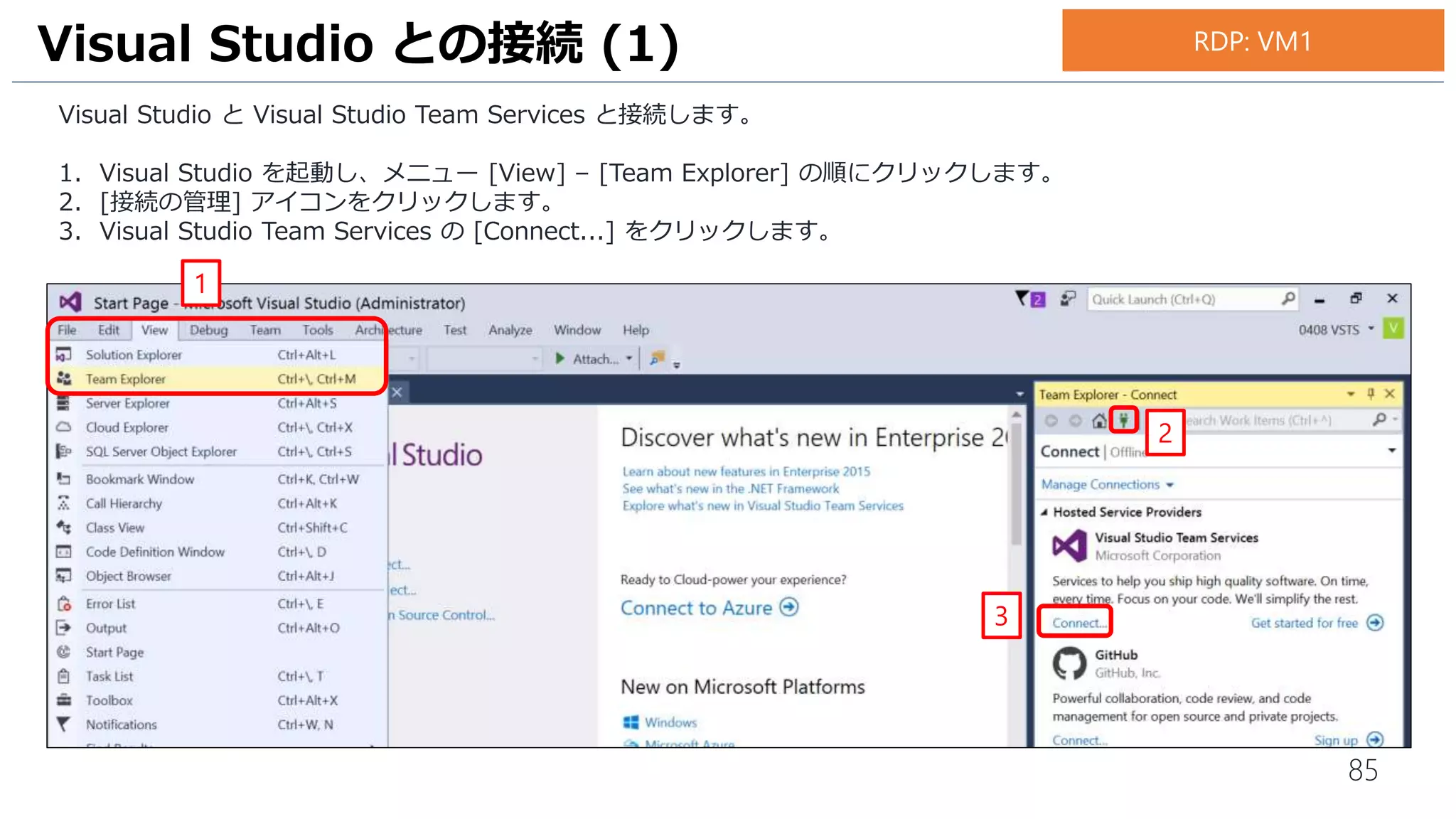Click Get started for free link
Viewport: 1456px width, 819px height.
tap(1304, 623)
